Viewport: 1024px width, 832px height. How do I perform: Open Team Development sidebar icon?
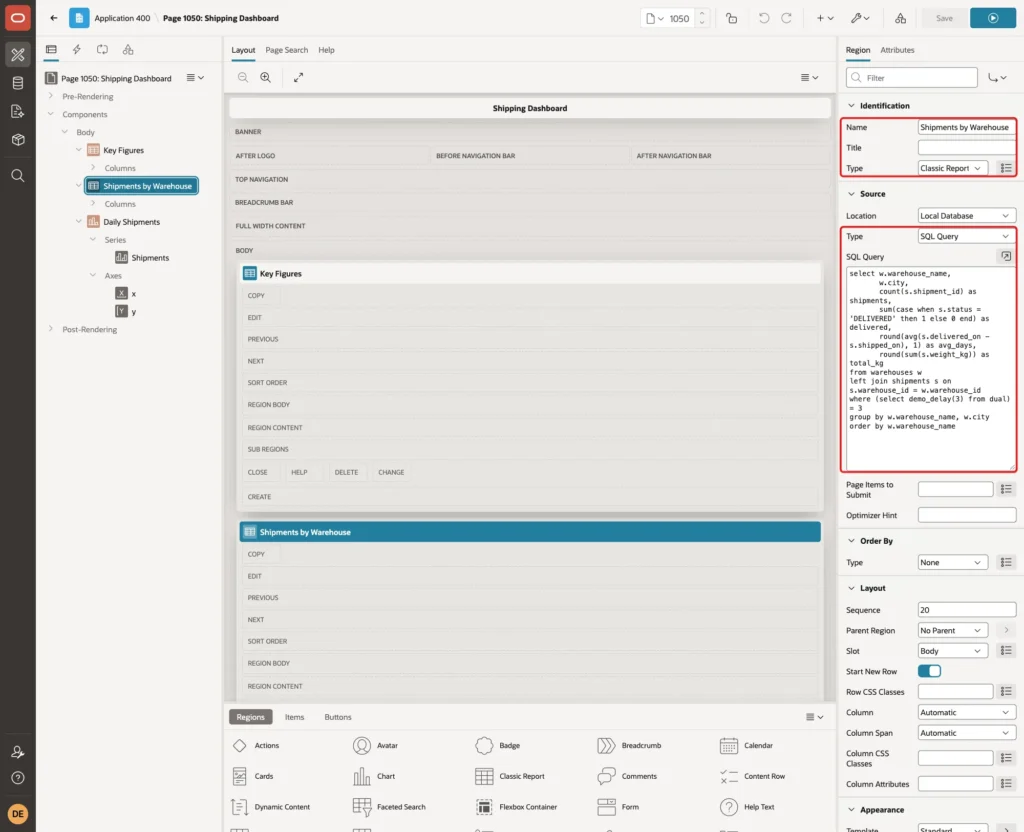pyautogui.click(x=18, y=112)
